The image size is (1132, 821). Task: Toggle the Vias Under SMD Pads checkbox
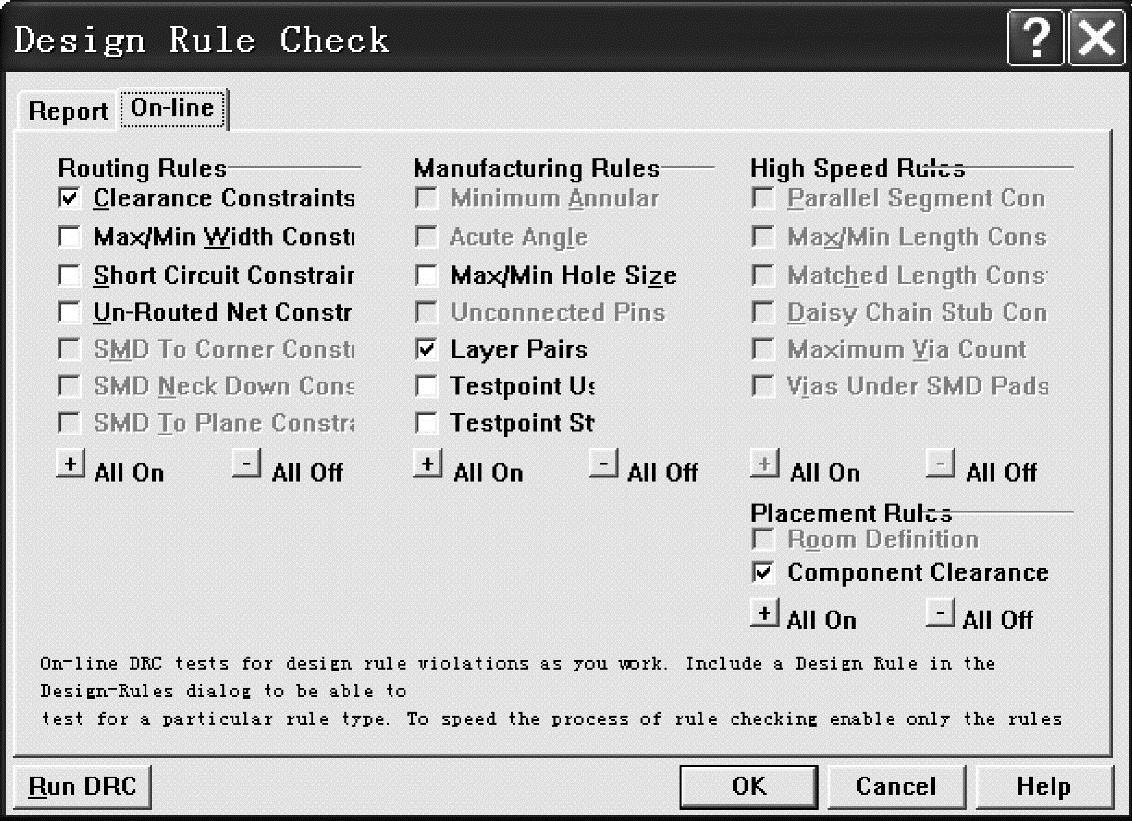(x=763, y=386)
